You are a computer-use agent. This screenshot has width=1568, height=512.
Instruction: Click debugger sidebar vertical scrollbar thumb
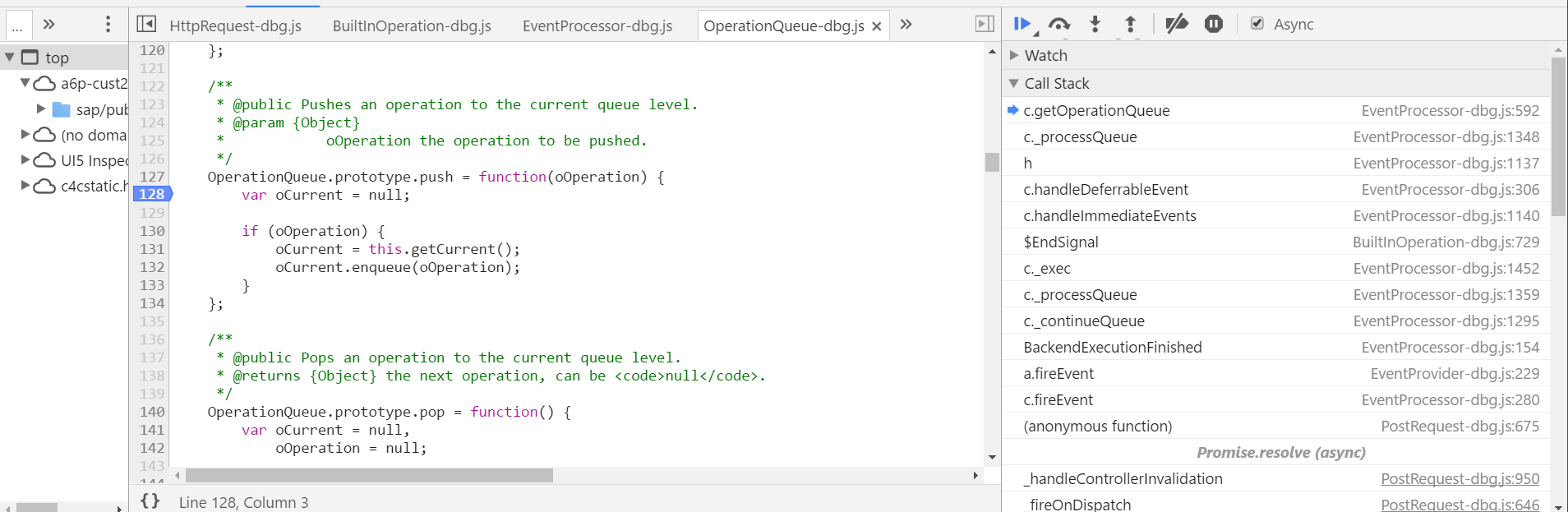tap(1558, 136)
